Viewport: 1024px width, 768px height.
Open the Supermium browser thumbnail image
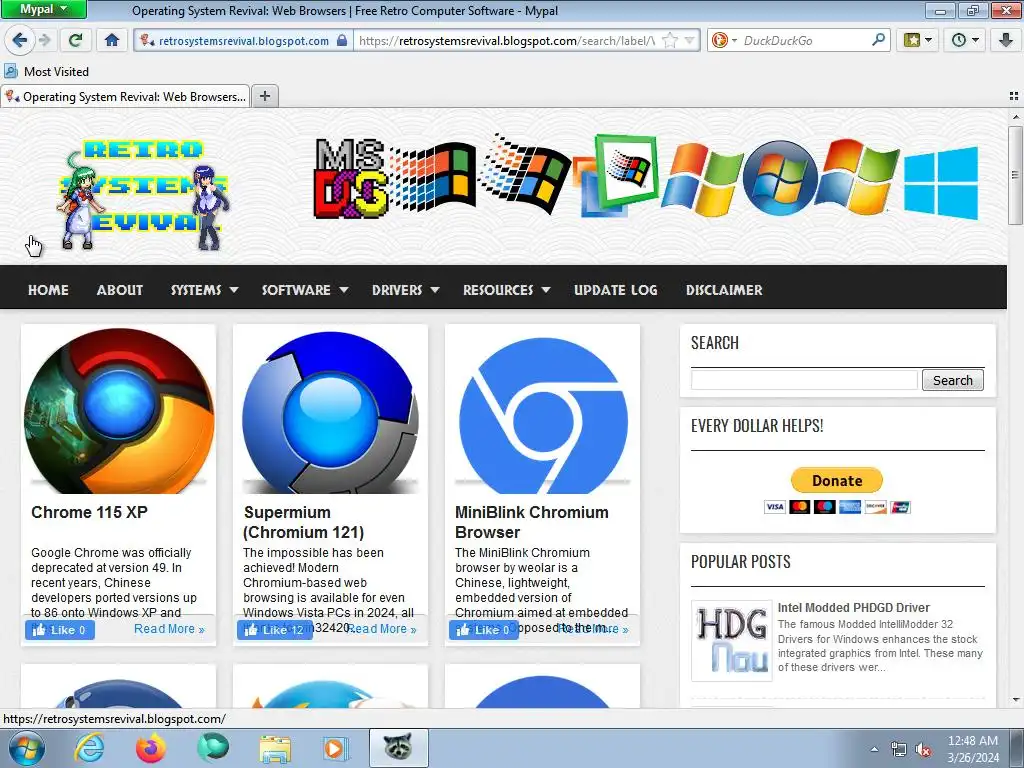(x=330, y=410)
